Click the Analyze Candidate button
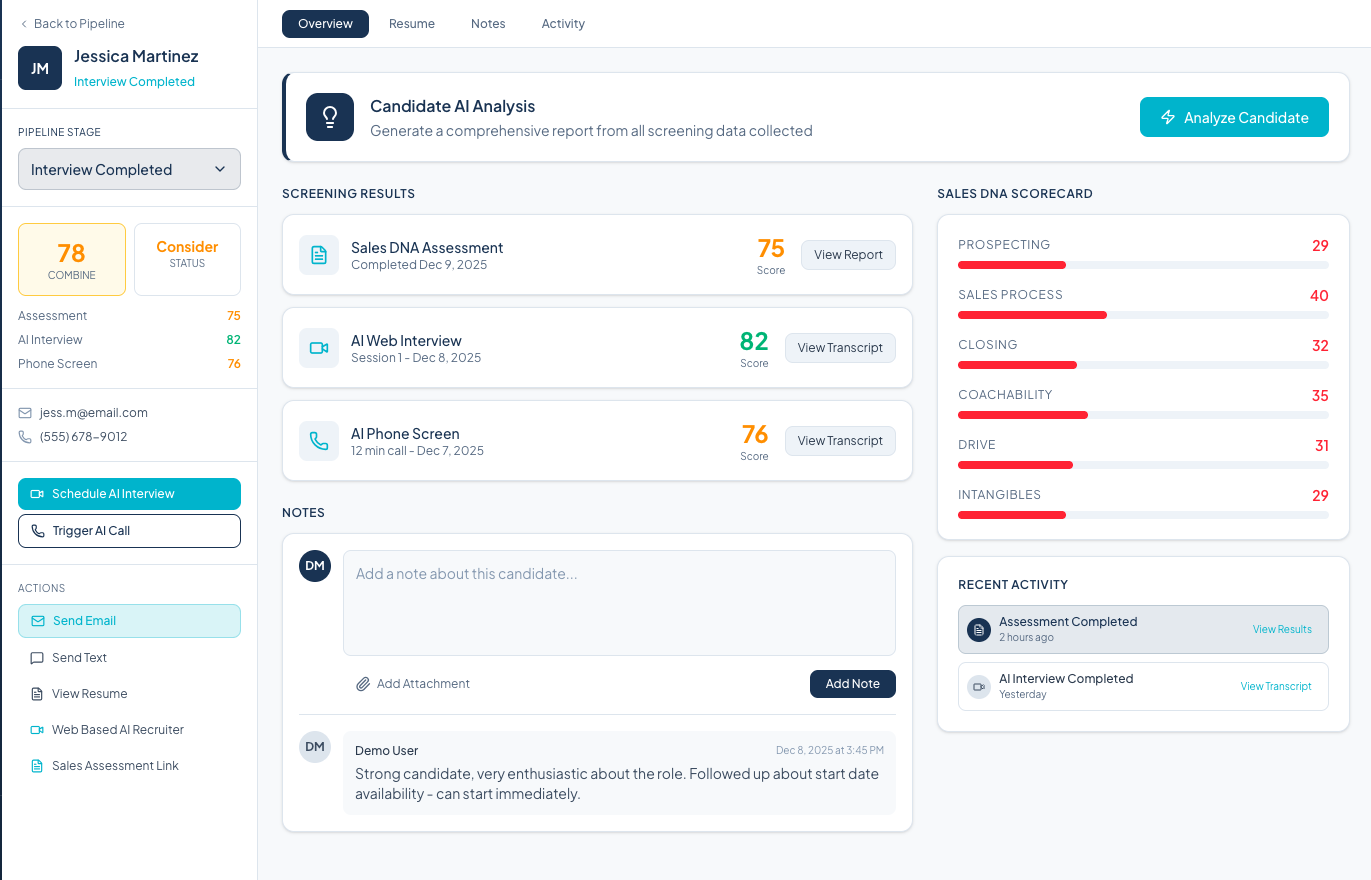 (x=1234, y=117)
